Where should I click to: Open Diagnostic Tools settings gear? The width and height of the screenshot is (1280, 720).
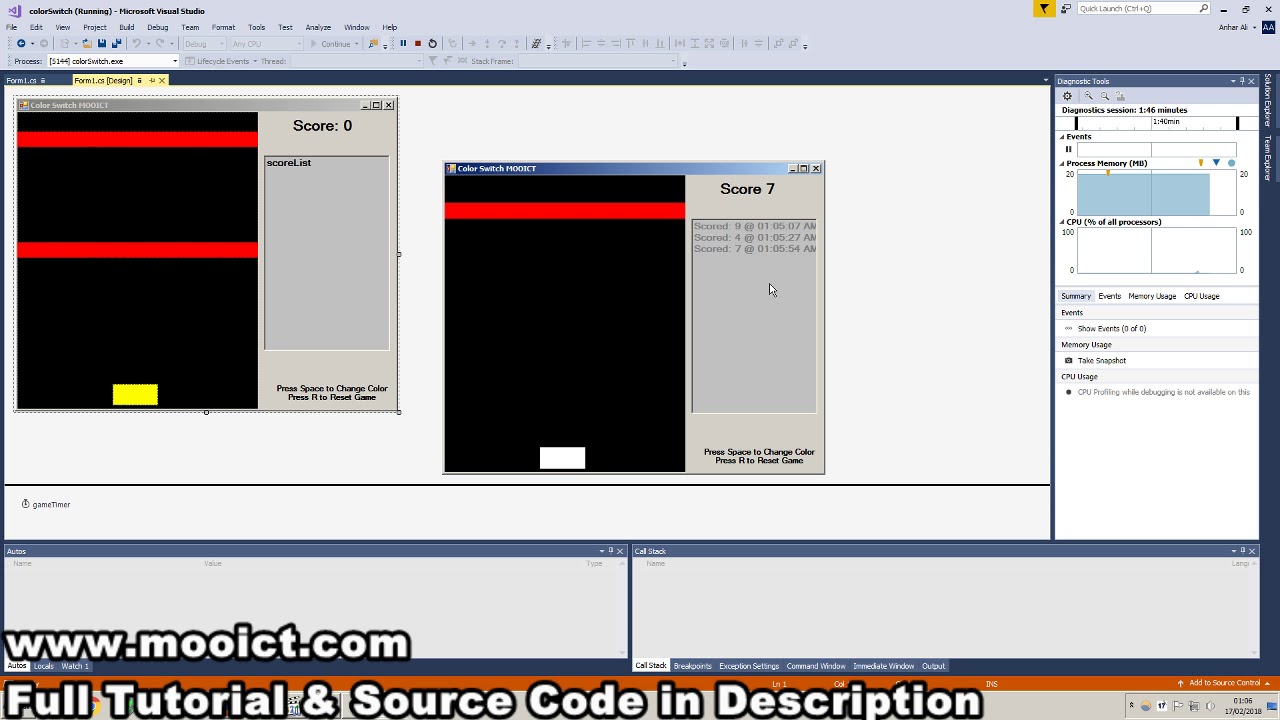(x=1067, y=96)
